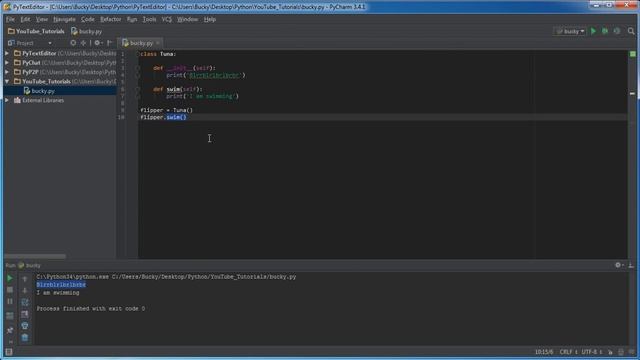Image resolution: width=640 pixels, height=360 pixels.
Task: Fold the __init__ method gutter marker
Action: (138, 68)
